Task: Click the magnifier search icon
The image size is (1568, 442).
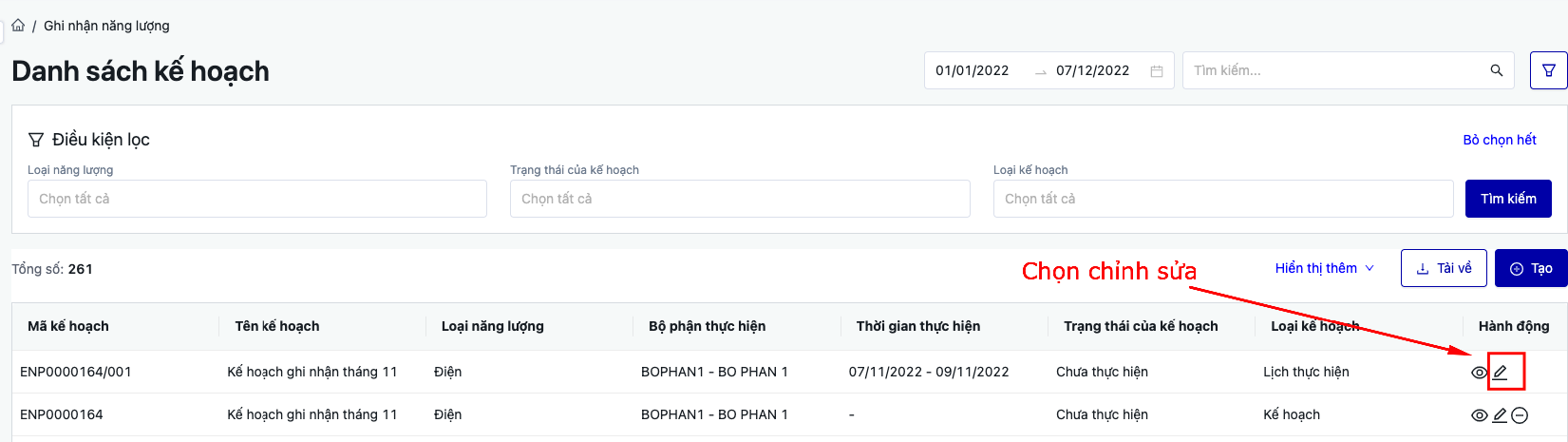Action: (1497, 70)
